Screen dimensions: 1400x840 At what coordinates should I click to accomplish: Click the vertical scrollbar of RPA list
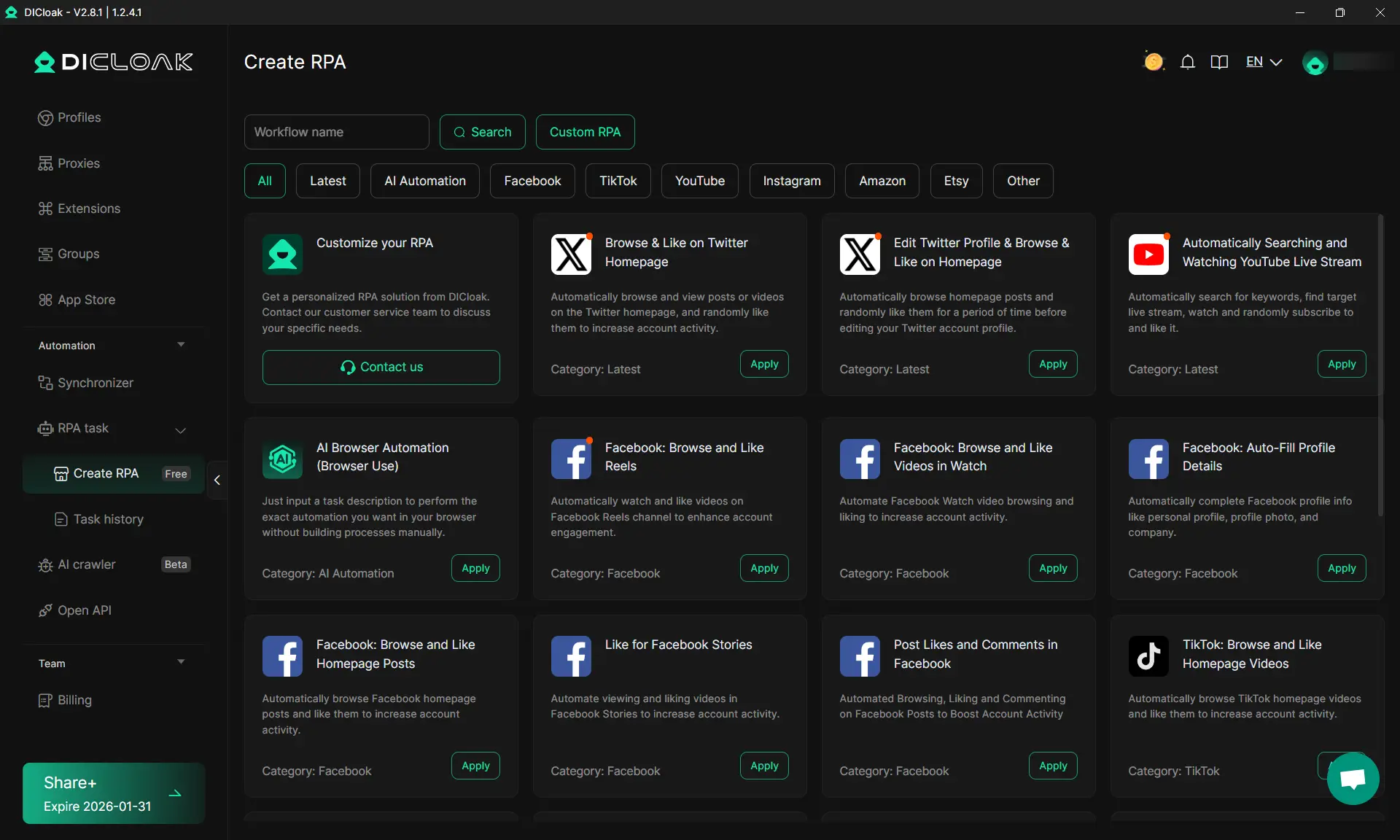click(x=1380, y=365)
